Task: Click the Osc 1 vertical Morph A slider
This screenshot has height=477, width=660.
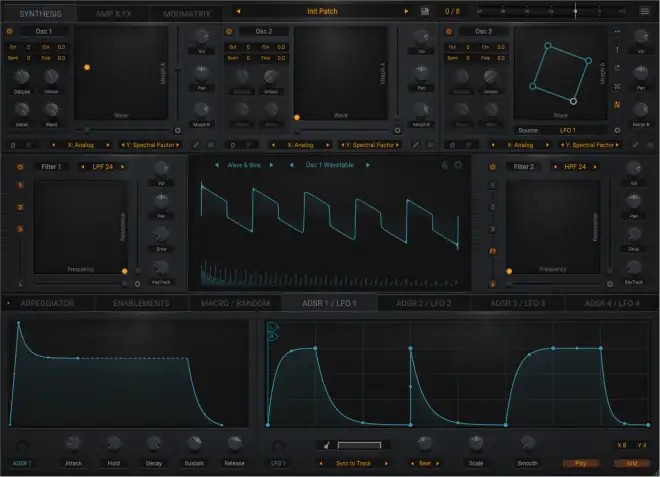Action: tap(178, 74)
